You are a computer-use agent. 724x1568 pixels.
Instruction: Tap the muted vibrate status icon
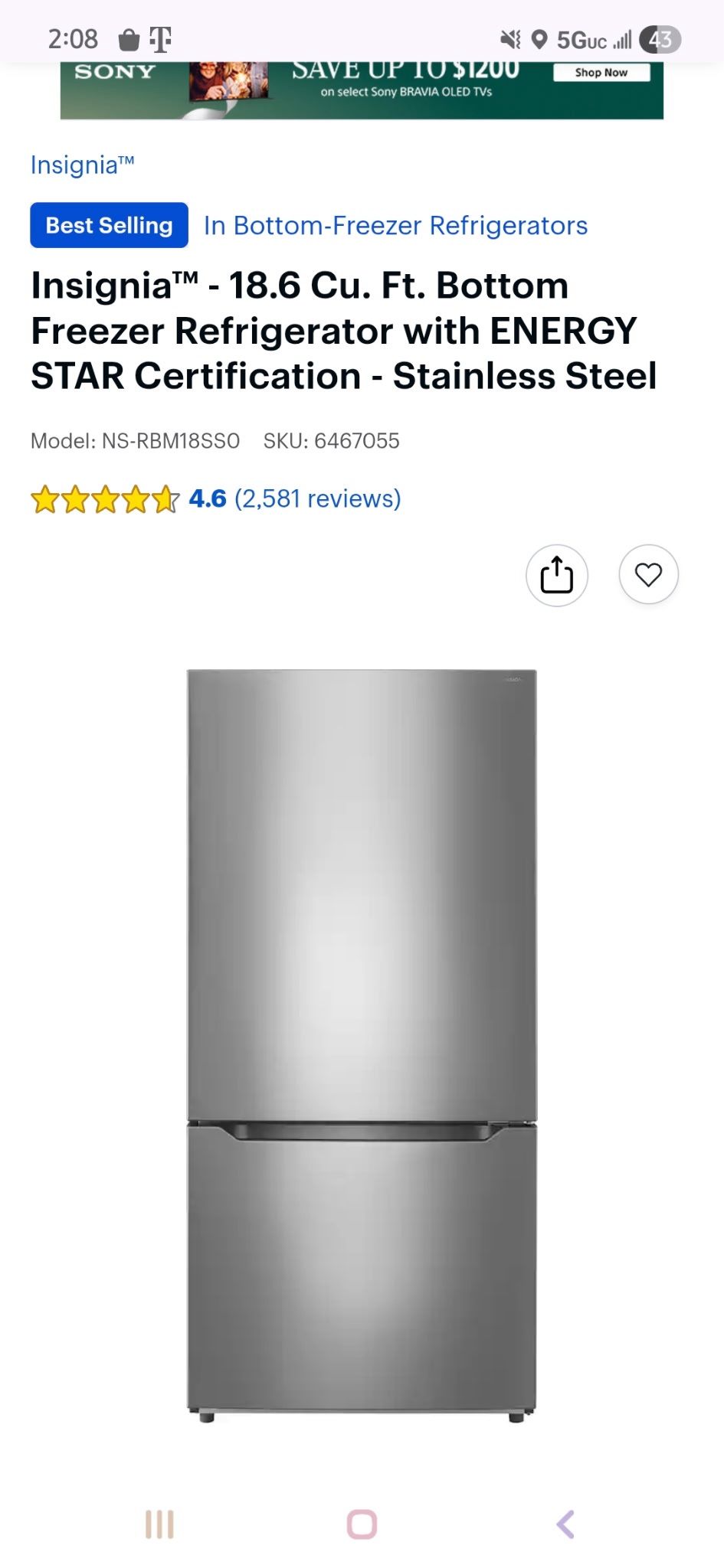pos(510,39)
